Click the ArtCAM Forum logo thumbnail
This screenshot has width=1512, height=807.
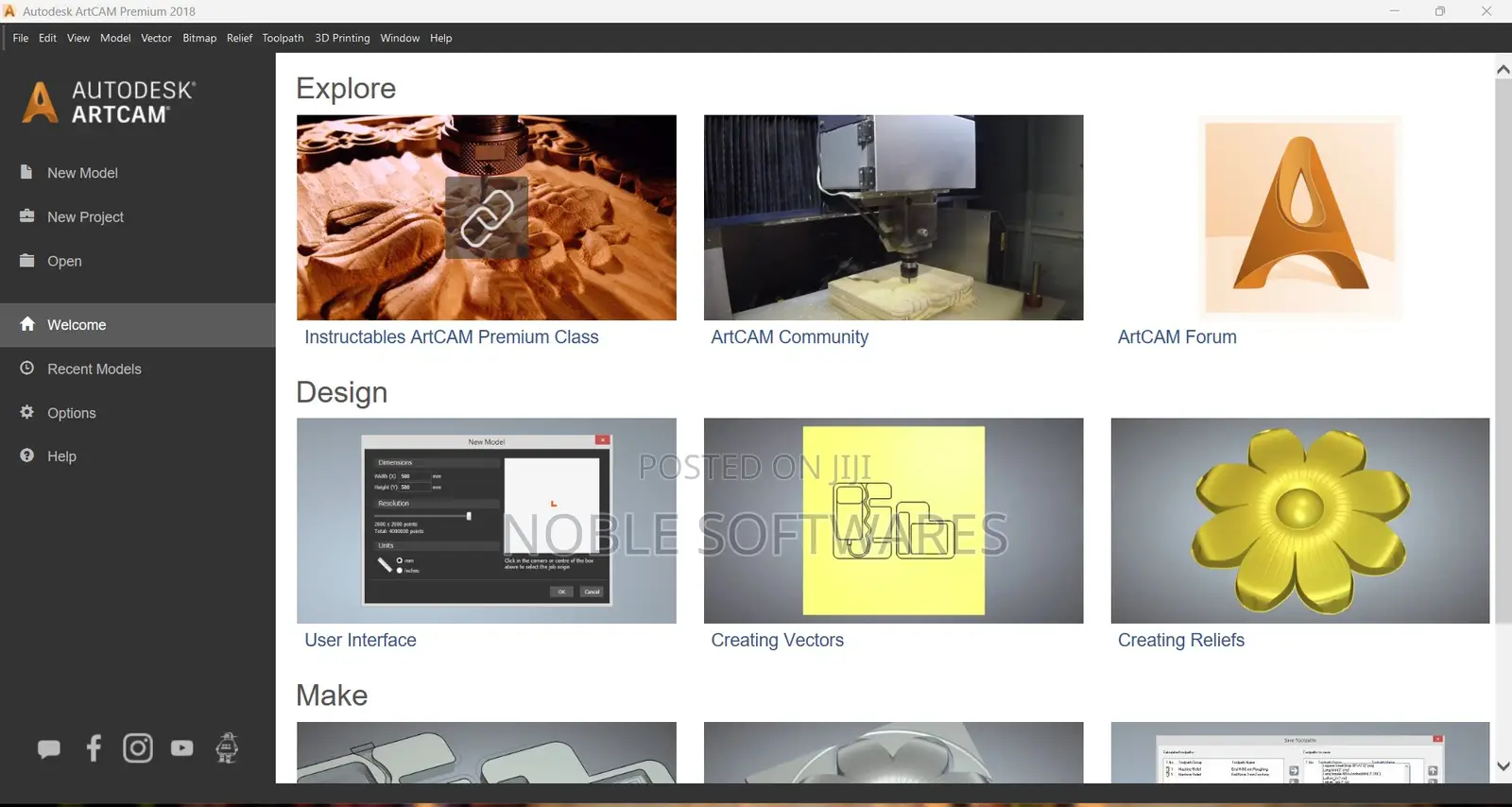(x=1300, y=217)
